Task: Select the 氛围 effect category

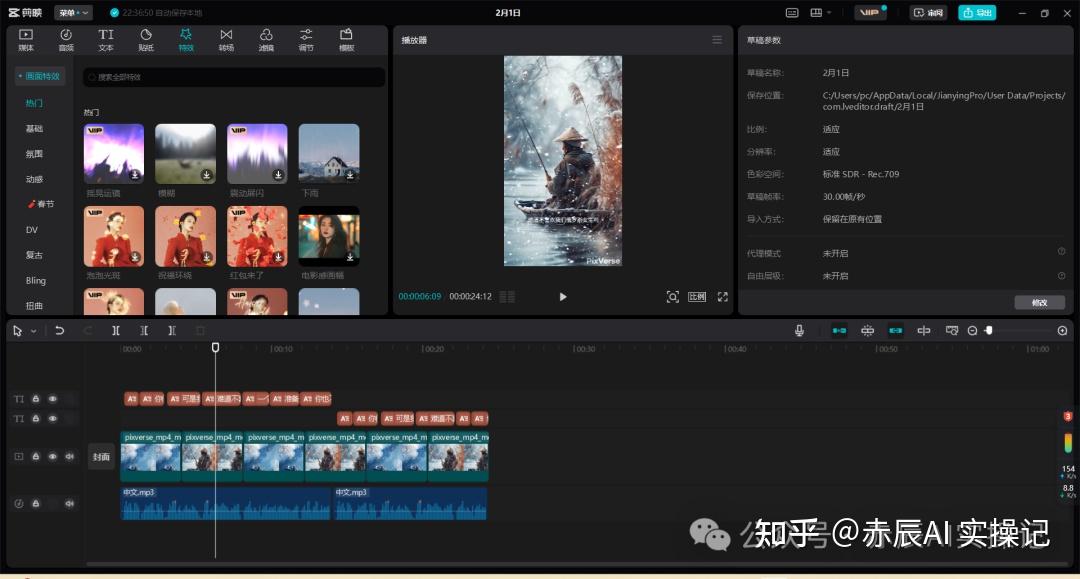Action: point(34,154)
